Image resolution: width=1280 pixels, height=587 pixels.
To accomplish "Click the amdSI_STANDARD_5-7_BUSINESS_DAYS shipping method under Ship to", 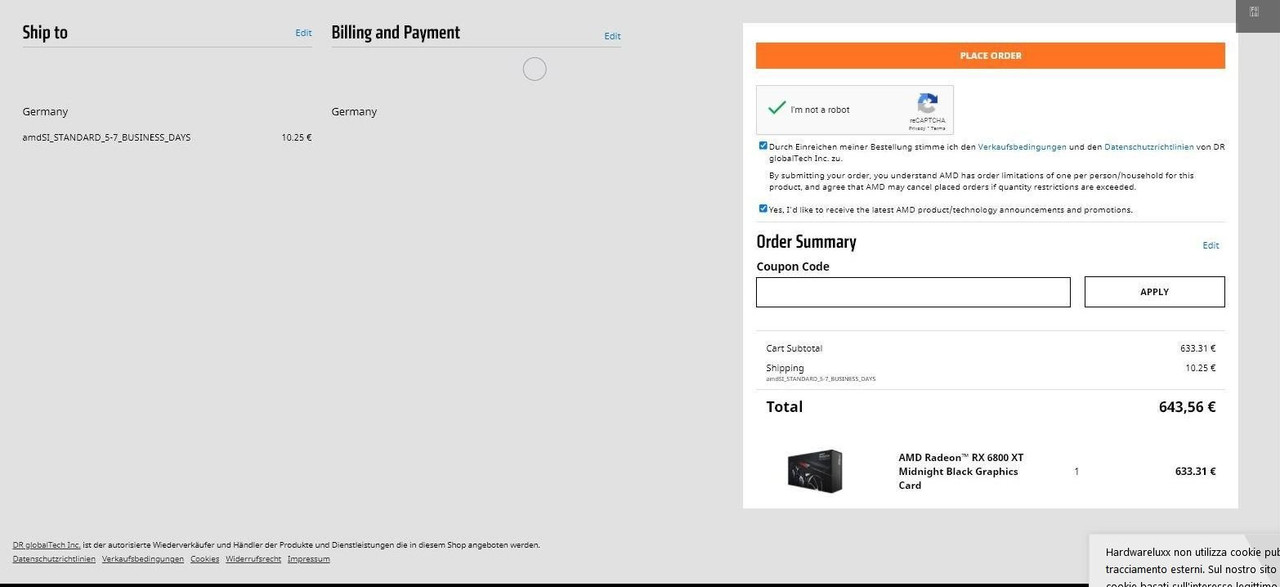I will (106, 138).
